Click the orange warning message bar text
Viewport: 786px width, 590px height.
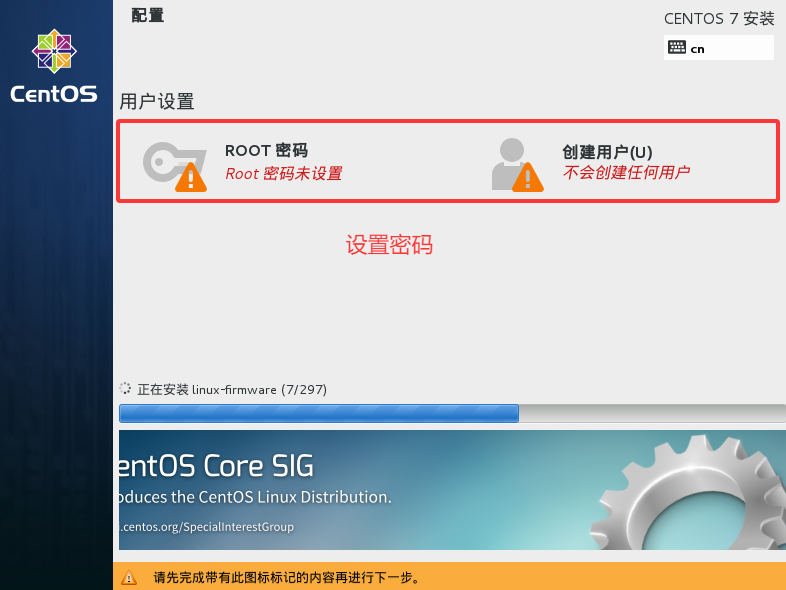pyautogui.click(x=286, y=577)
